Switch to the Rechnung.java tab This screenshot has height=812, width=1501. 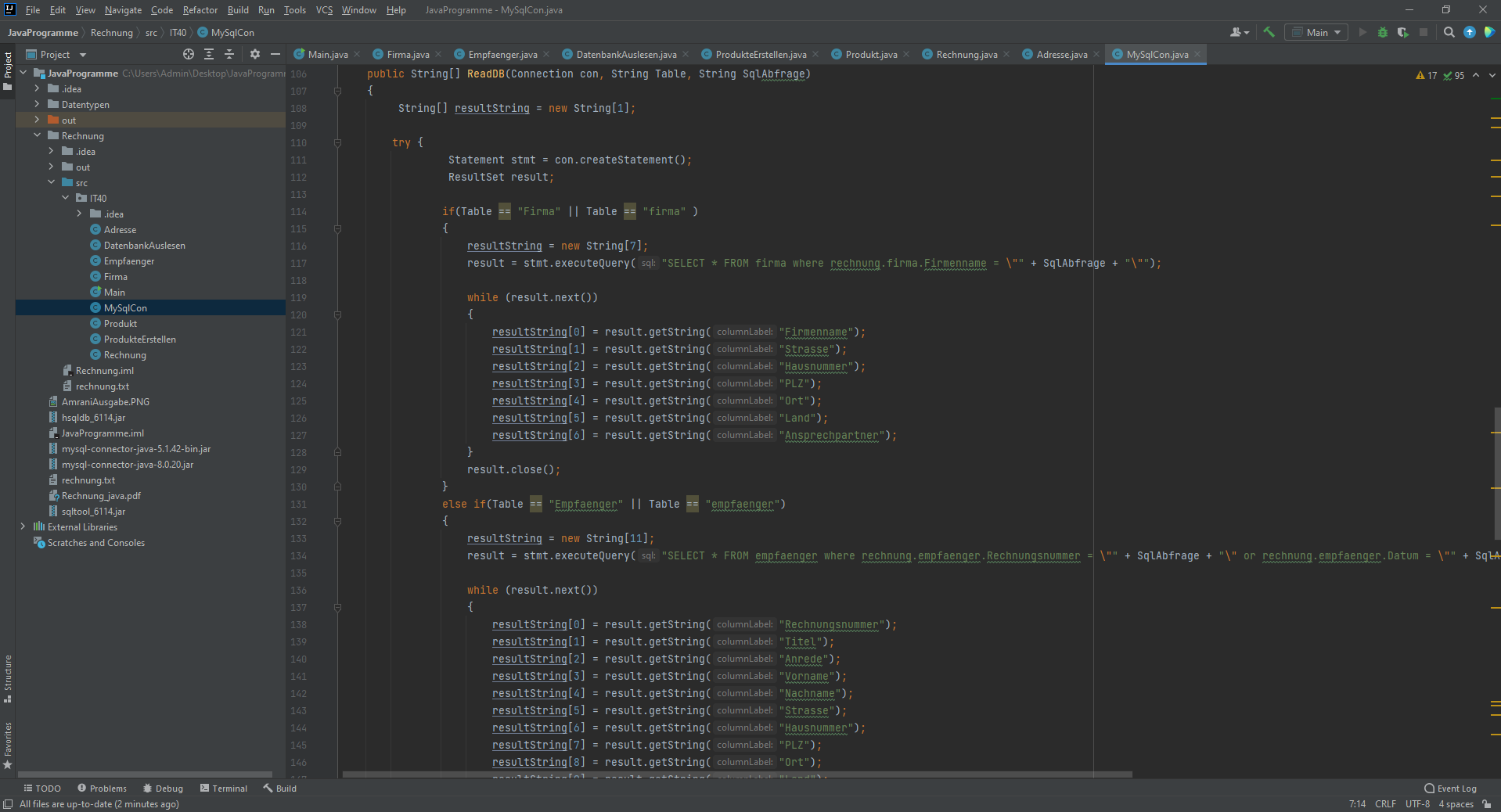[966, 54]
